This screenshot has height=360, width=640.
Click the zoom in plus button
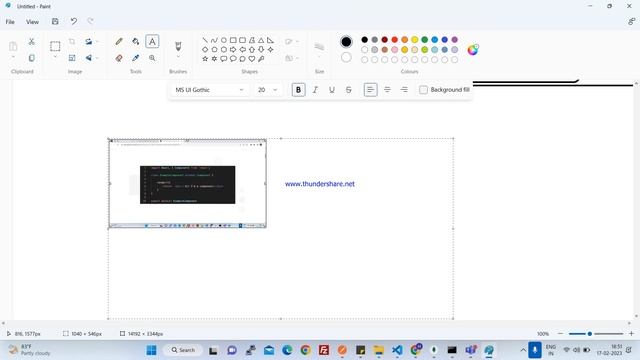coord(631,333)
